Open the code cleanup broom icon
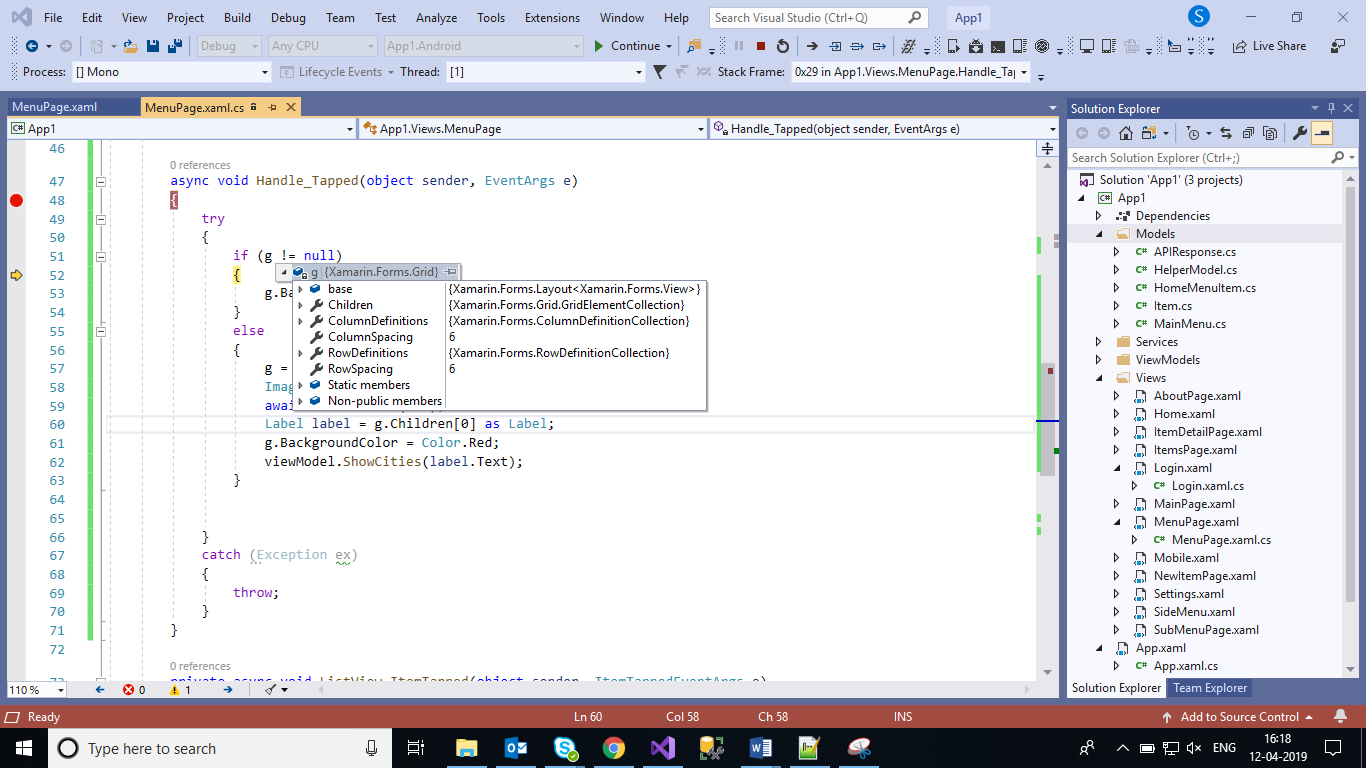The height and width of the screenshot is (768, 1366). 270,690
